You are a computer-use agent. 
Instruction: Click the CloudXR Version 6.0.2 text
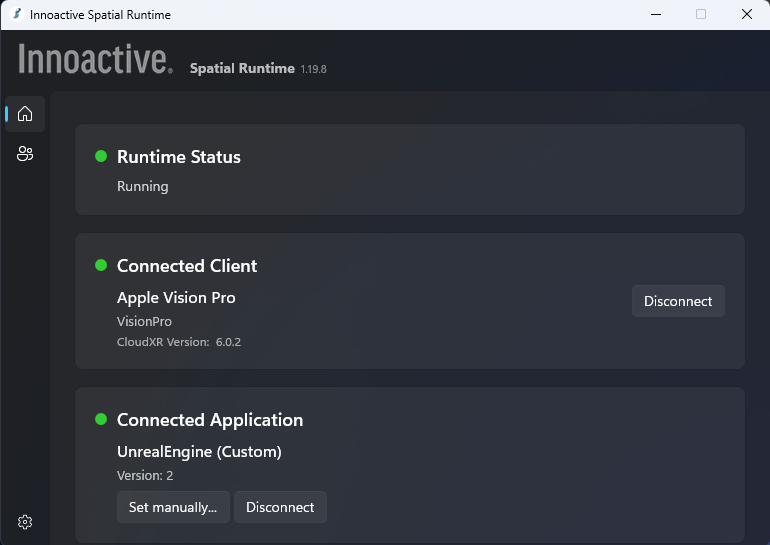tap(179, 342)
